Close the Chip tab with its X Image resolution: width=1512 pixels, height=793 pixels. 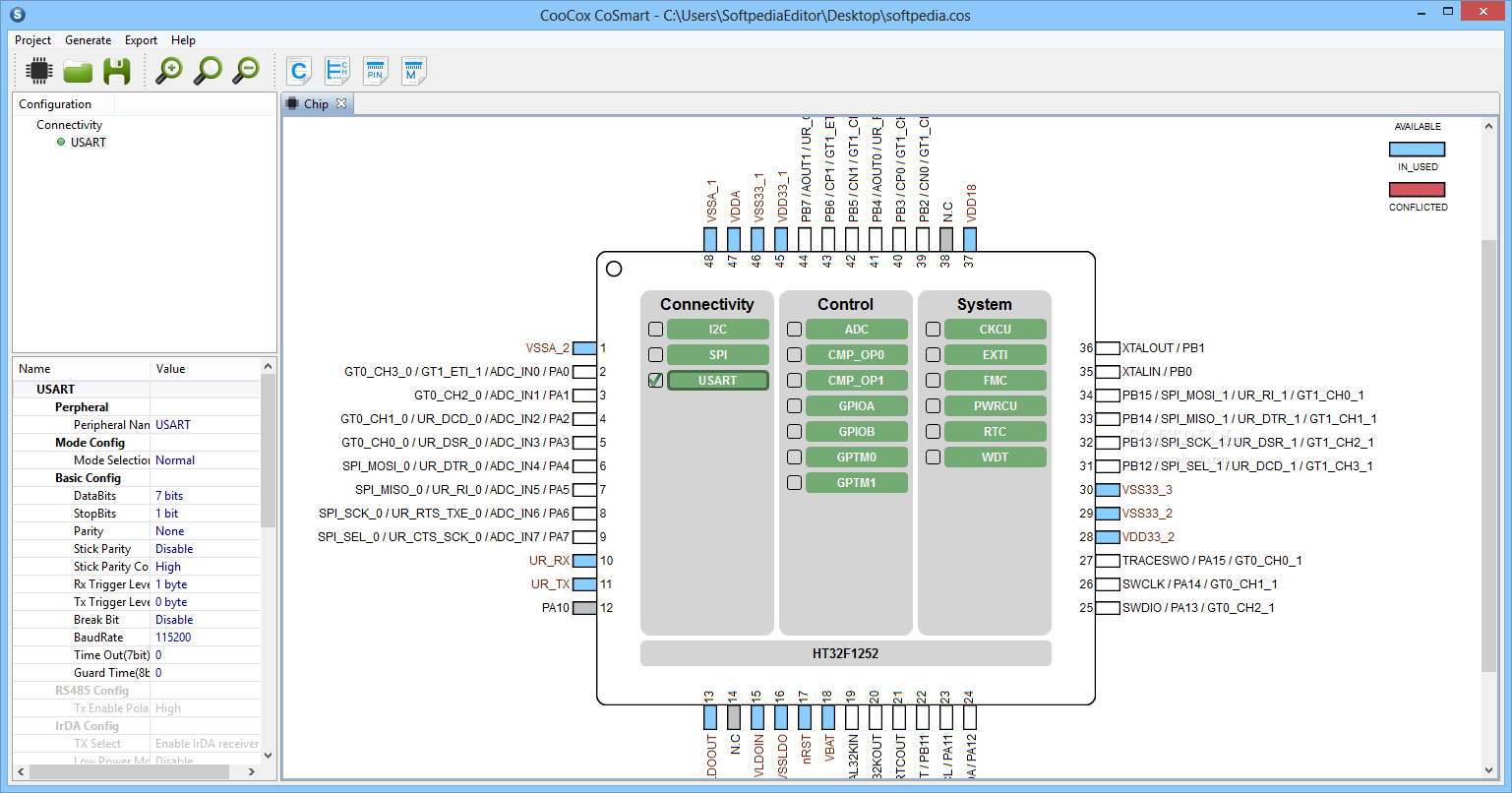tap(341, 103)
